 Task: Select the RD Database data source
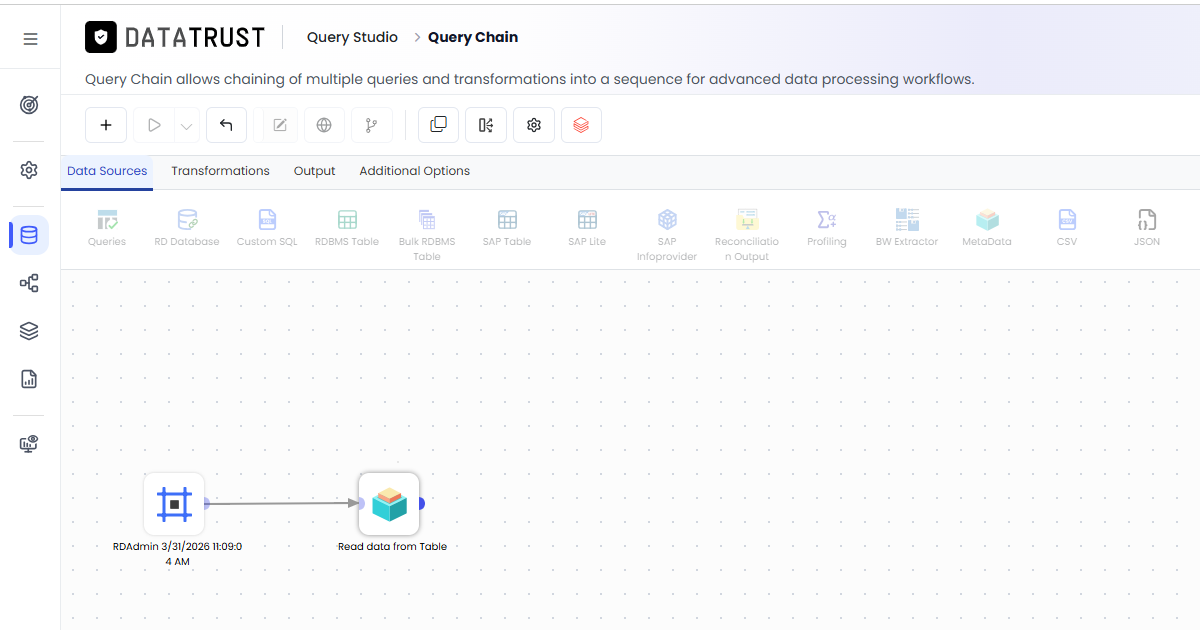pyautogui.click(x=187, y=228)
